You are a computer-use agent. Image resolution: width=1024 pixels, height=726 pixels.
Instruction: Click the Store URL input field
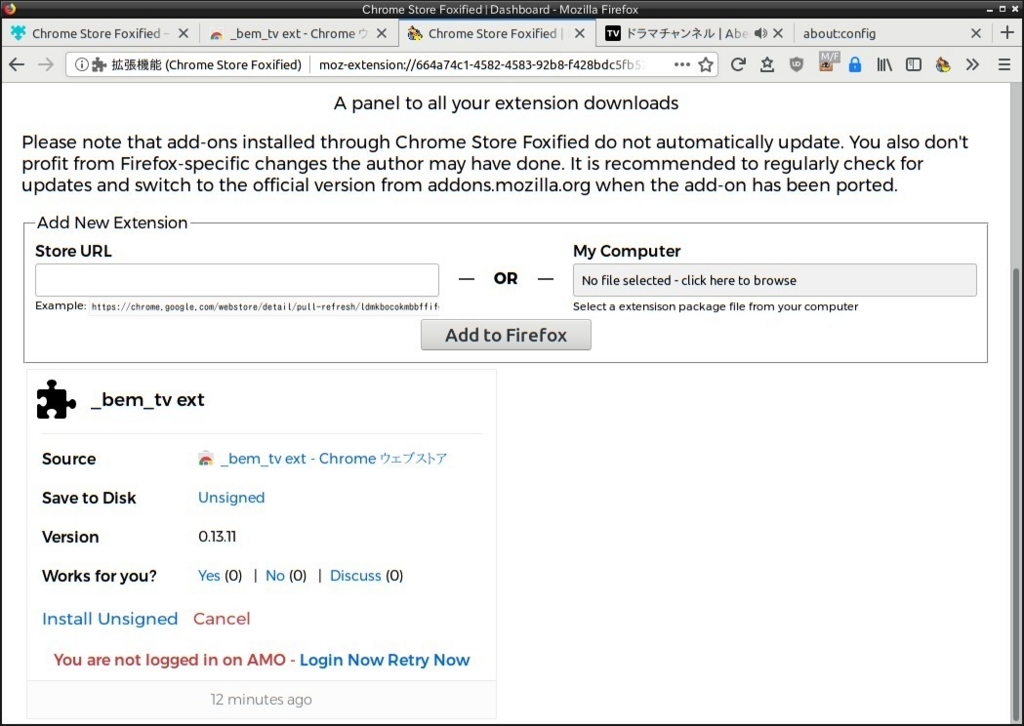pyautogui.click(x=237, y=280)
